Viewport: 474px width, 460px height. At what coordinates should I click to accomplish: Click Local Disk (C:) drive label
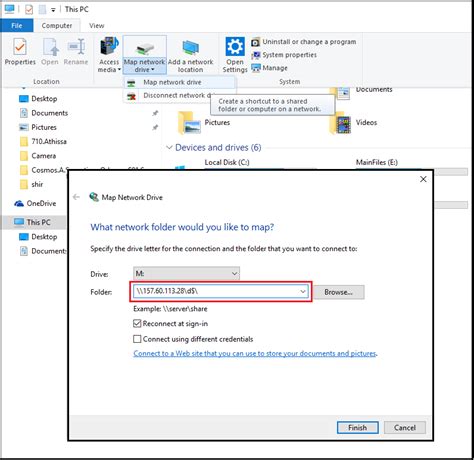coord(227,162)
